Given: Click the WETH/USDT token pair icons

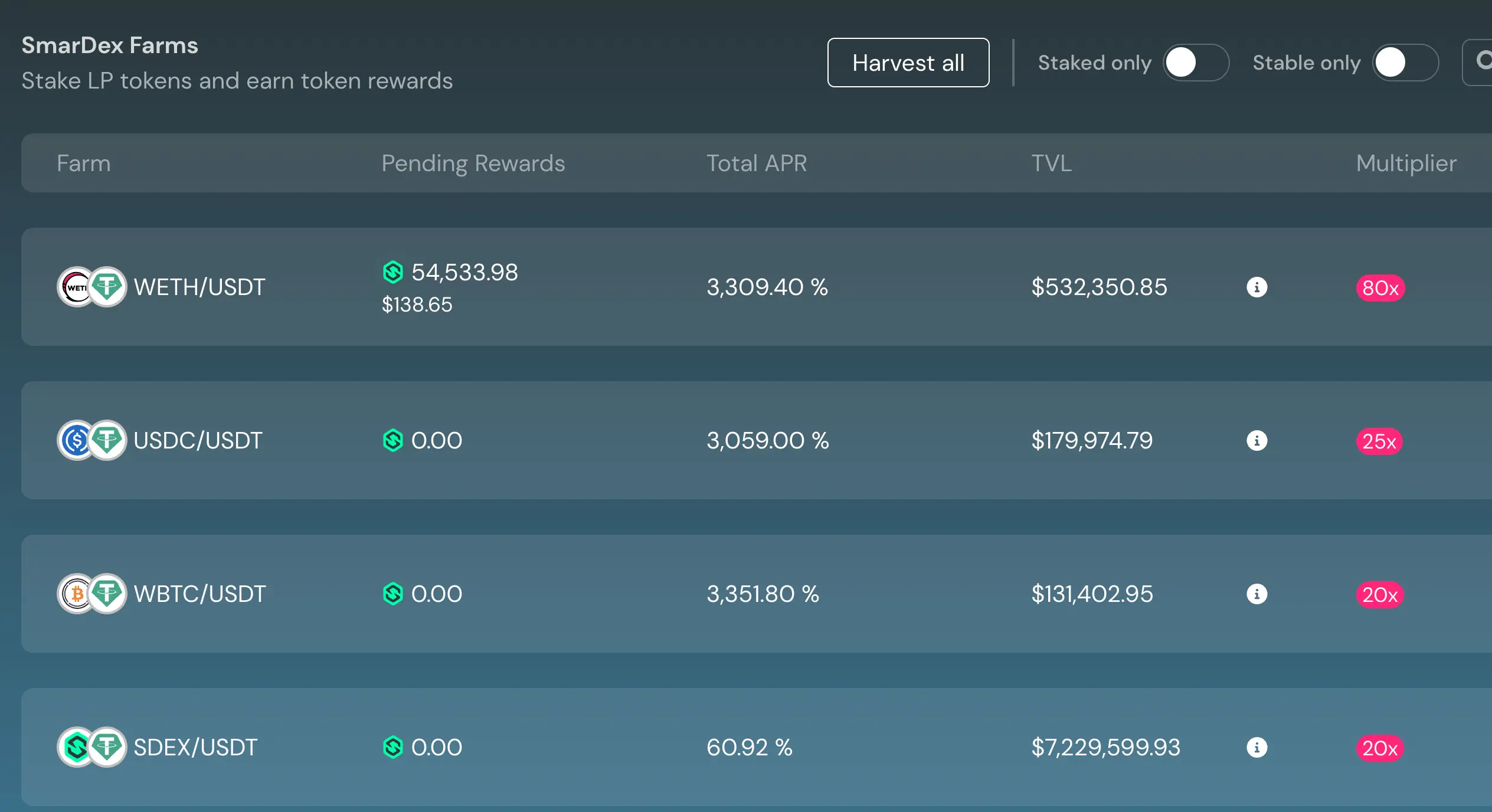Looking at the screenshot, I should click(x=91, y=287).
